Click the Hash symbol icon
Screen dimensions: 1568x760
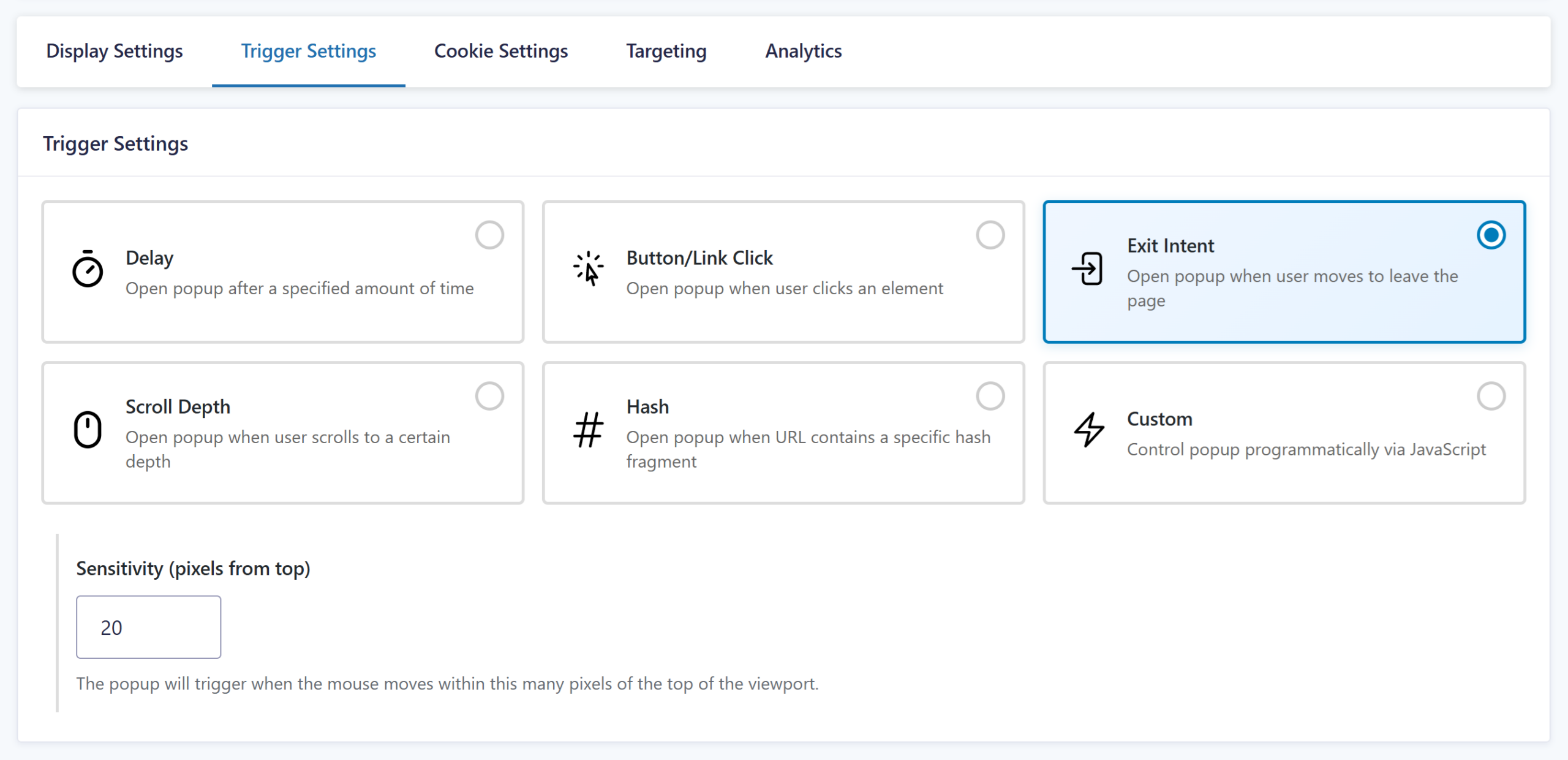point(588,429)
